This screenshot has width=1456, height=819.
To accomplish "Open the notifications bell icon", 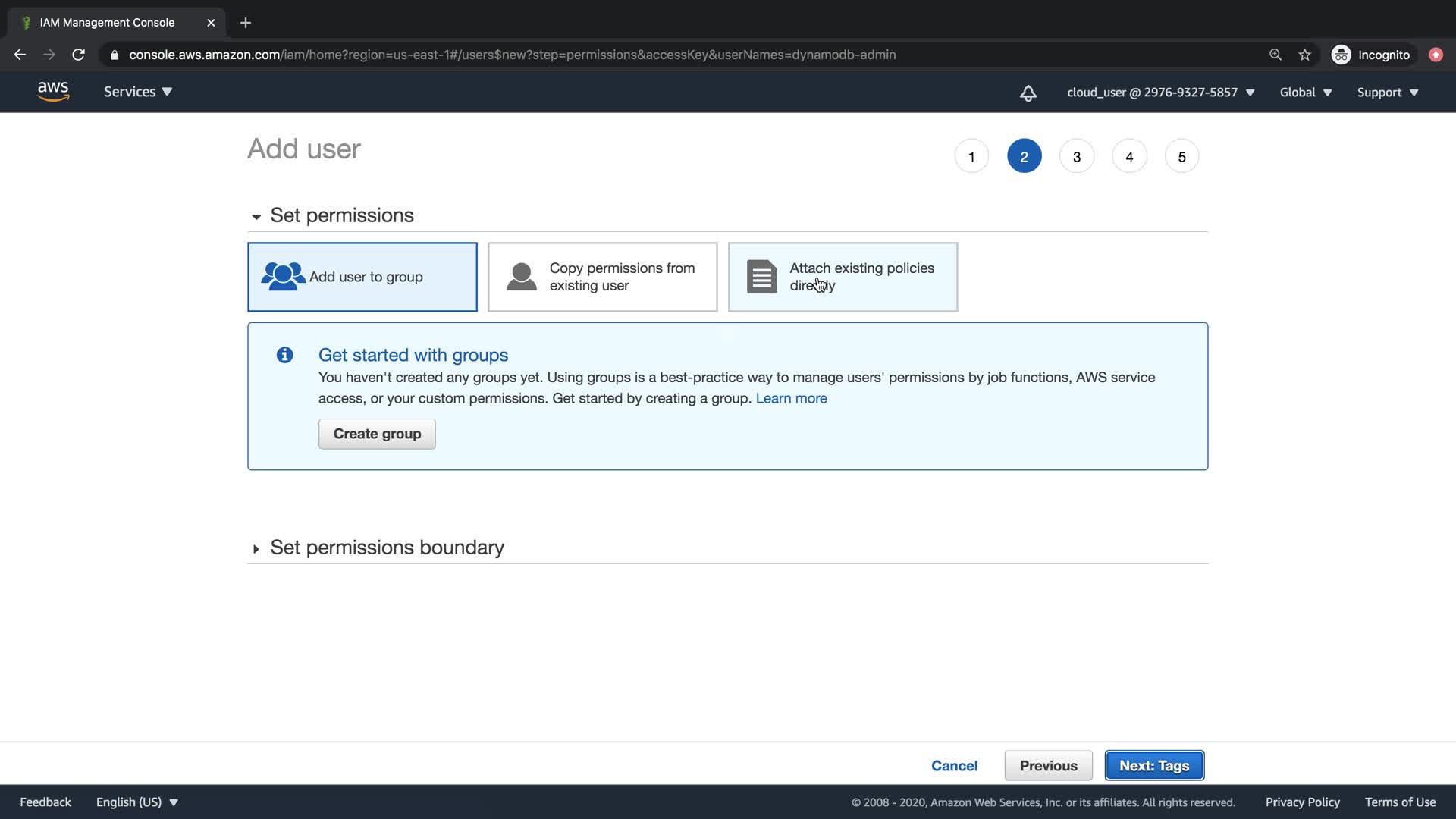I will (x=1028, y=93).
